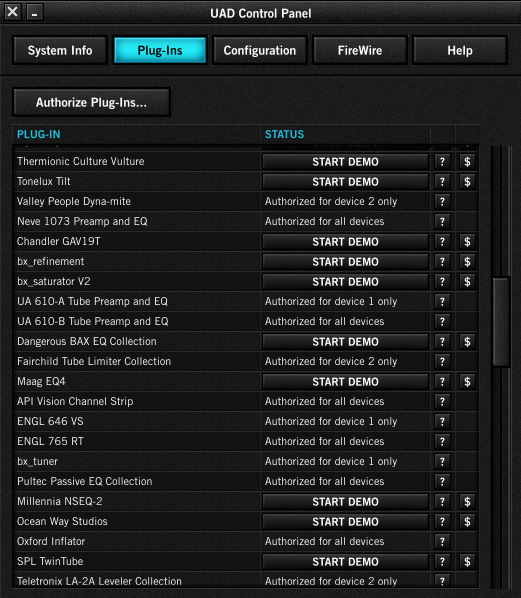Open help for bx_saturator V2
This screenshot has width=521, height=598.
coord(442,281)
